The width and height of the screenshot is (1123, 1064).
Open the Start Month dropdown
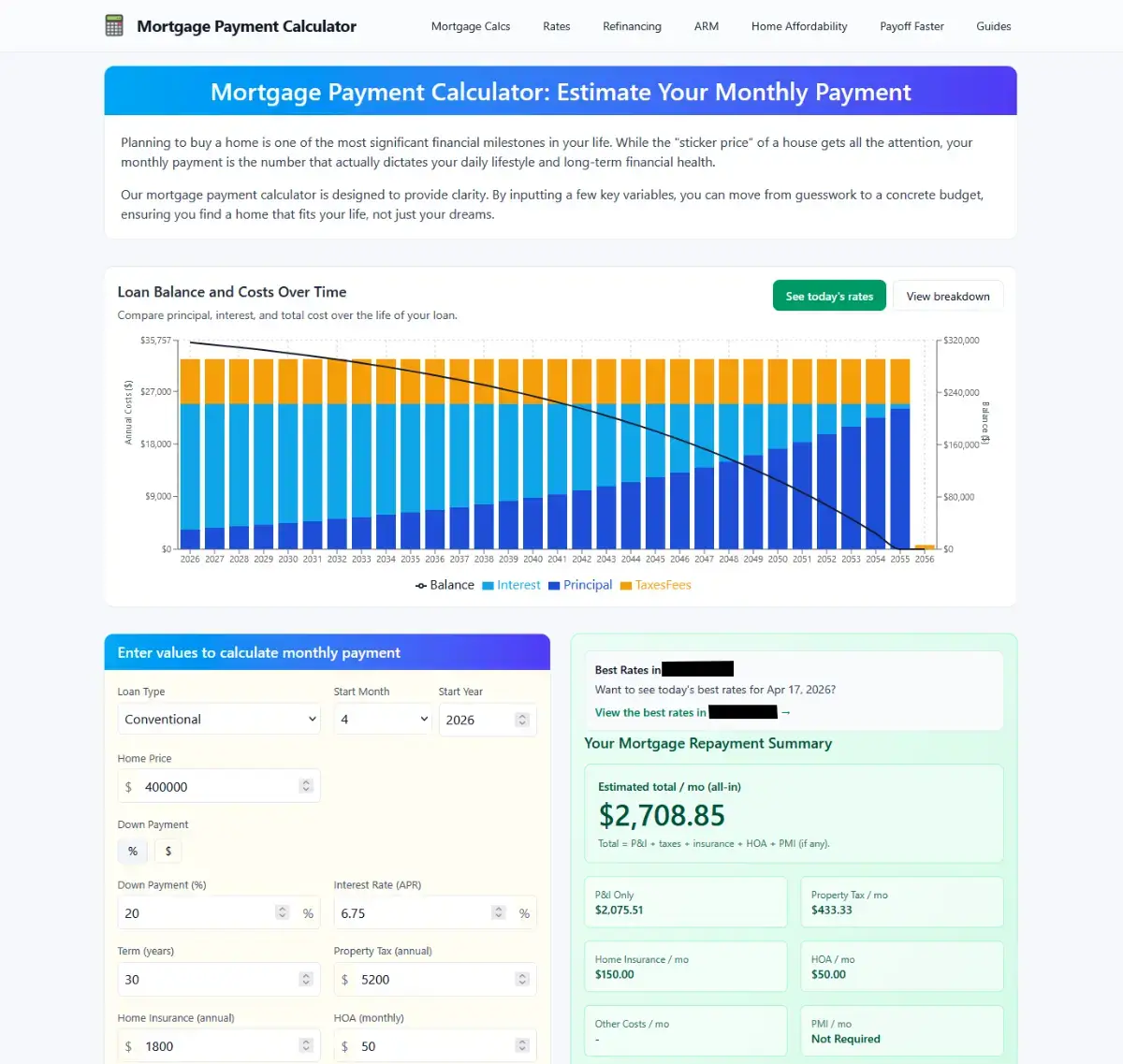pyautogui.click(x=382, y=719)
